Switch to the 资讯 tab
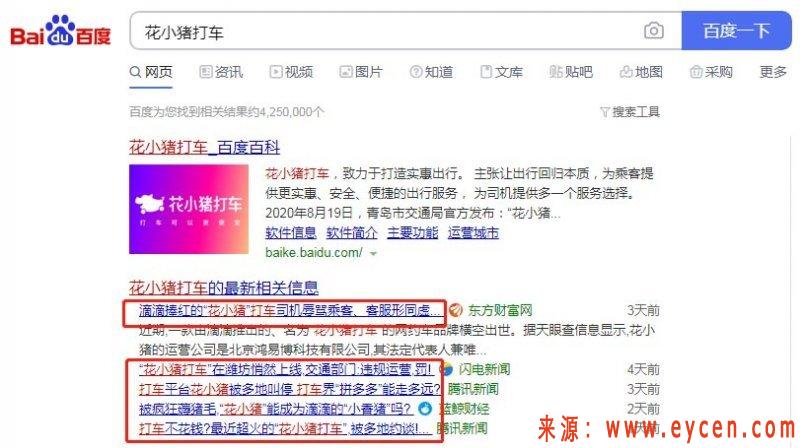The height and width of the screenshot is (448, 800). coord(221,72)
